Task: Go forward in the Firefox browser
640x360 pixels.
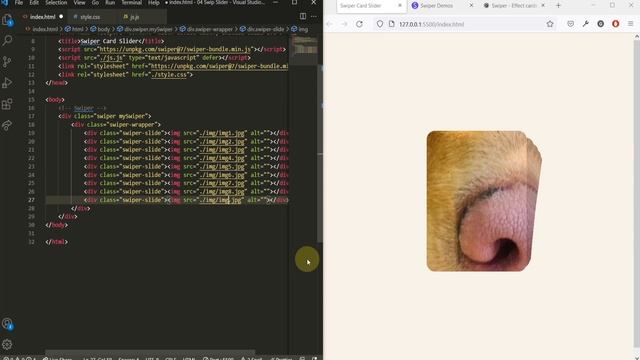Action: [x=344, y=24]
